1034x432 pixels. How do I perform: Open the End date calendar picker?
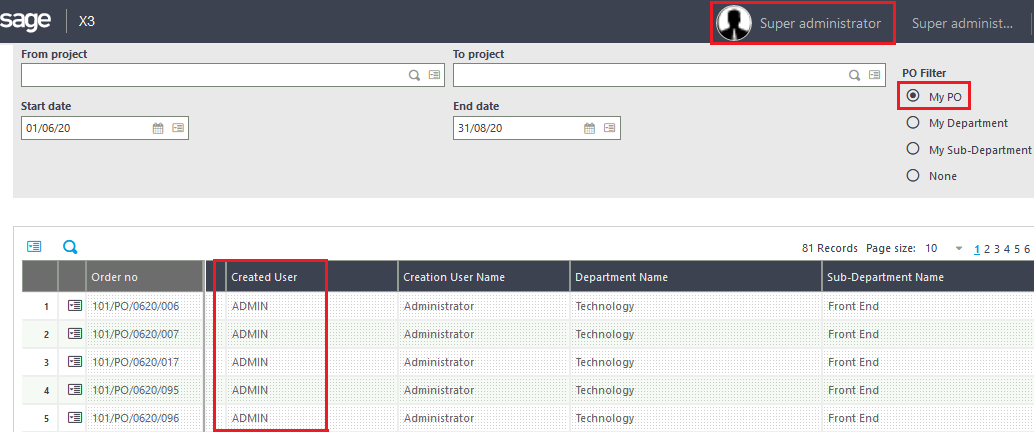[590, 128]
